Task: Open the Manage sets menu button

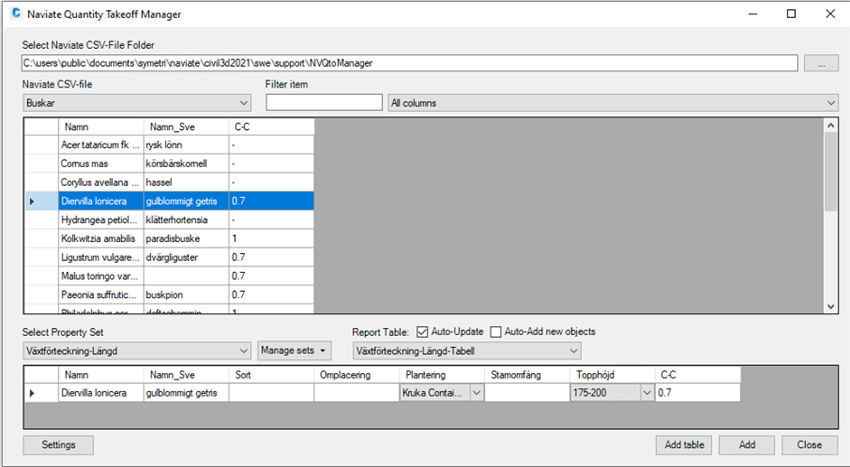Action: 294,350
